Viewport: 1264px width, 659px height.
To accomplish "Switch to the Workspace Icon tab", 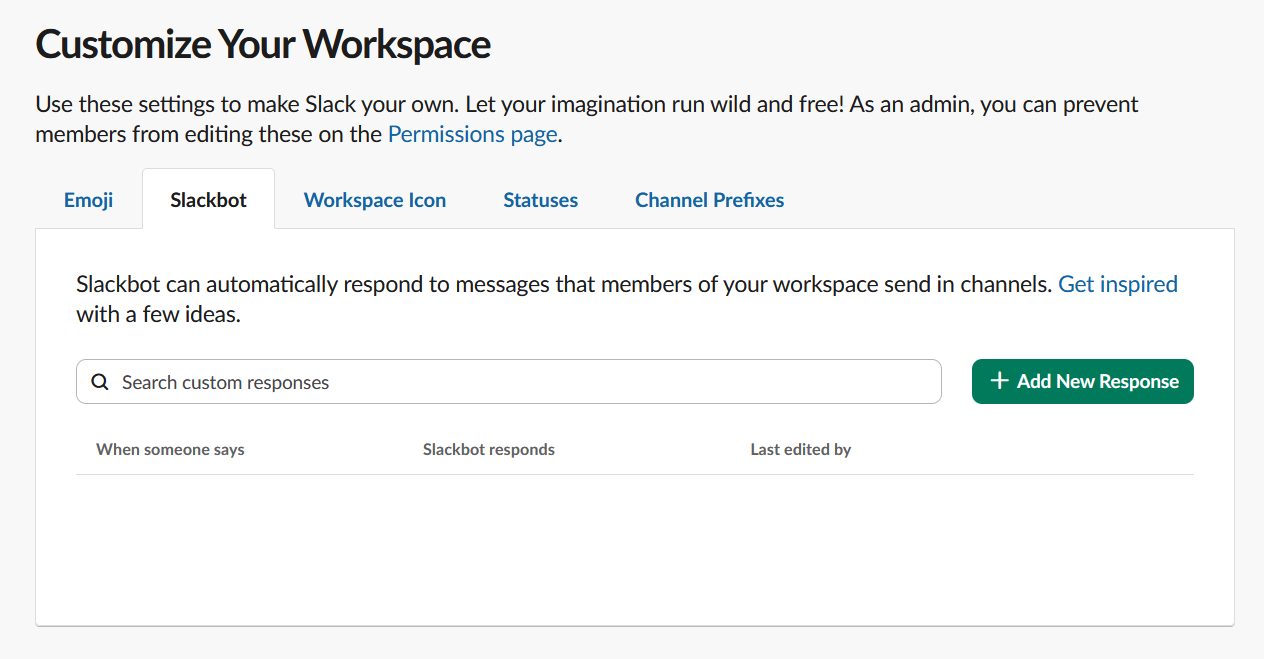I will click(375, 200).
